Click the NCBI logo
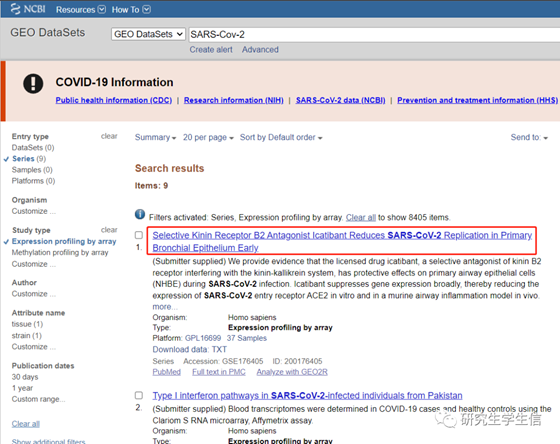Screen dimensions: 560x444 pos(28,9)
